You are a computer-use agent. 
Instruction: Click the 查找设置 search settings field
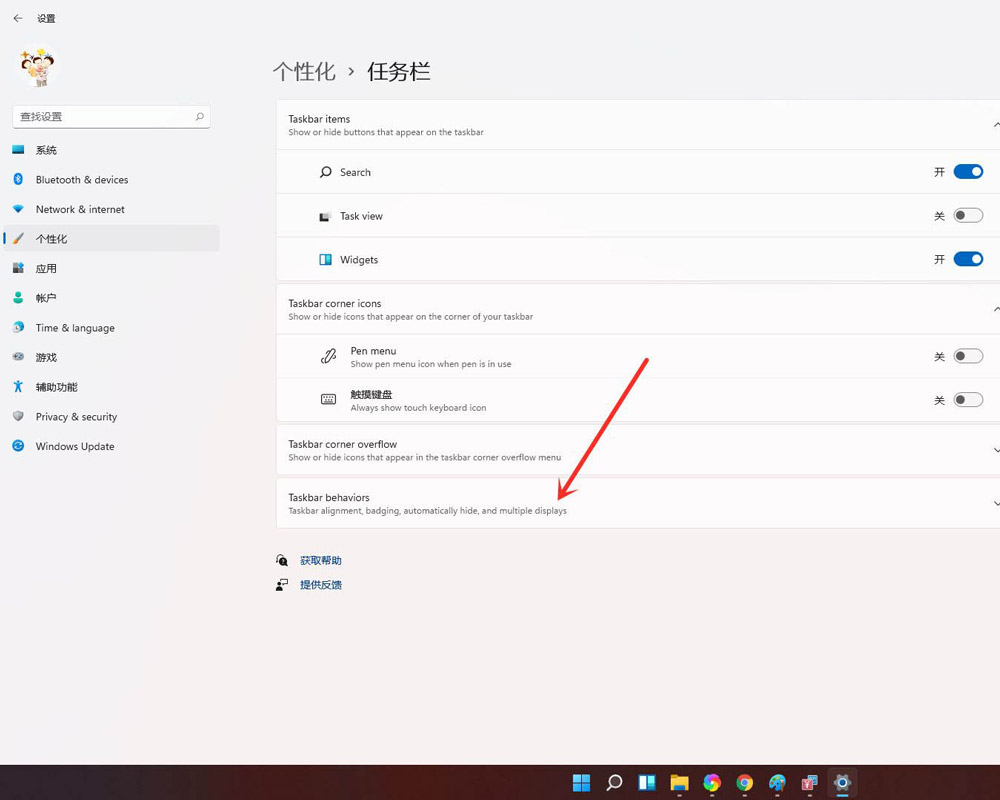[x=110, y=116]
